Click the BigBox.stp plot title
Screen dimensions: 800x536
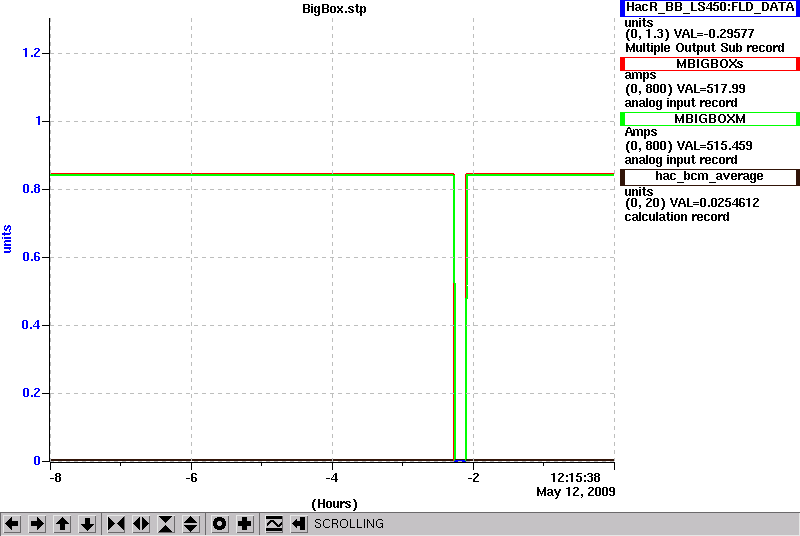tap(334, 9)
